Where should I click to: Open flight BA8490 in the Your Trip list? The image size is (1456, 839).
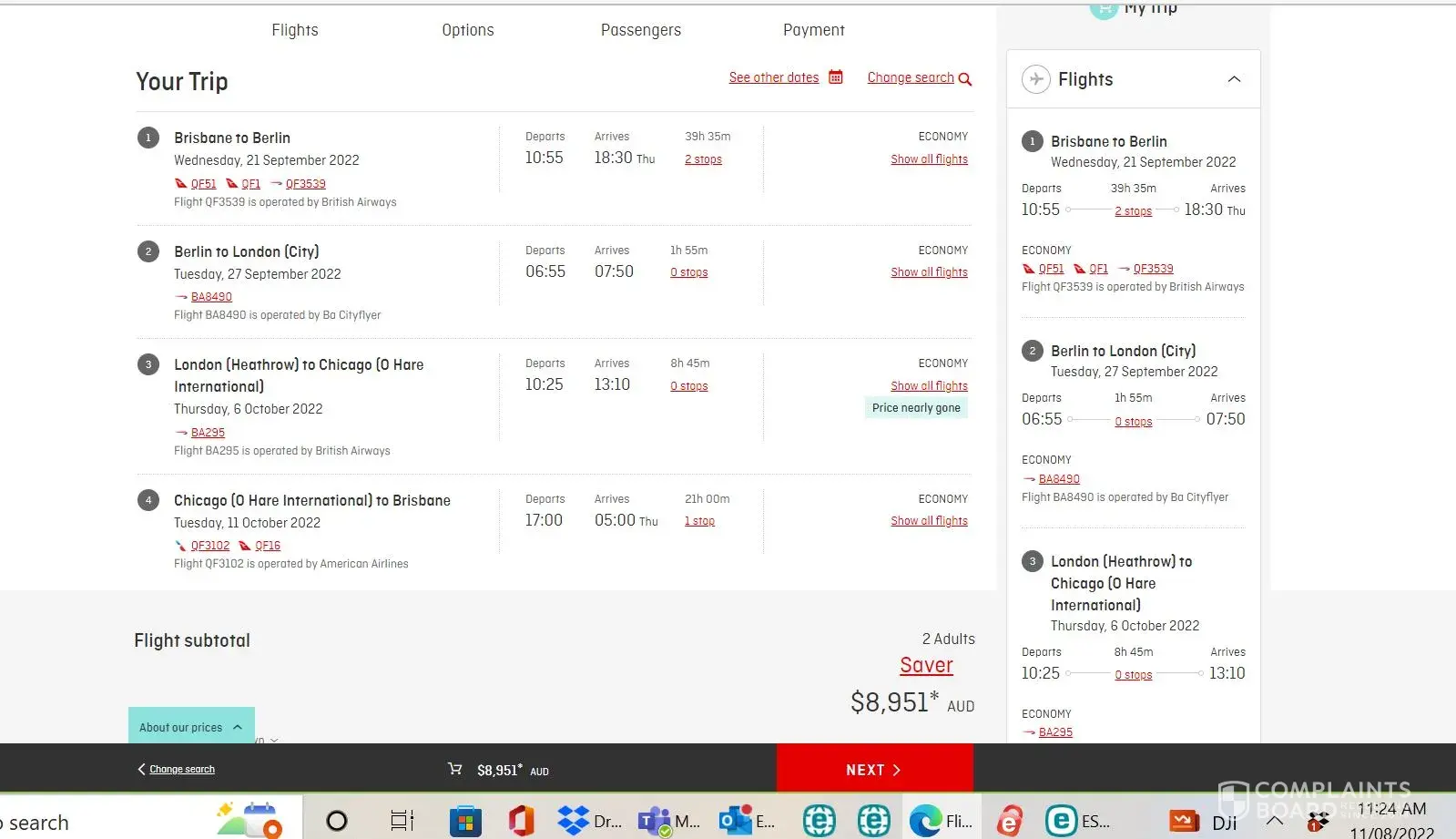pos(211,297)
